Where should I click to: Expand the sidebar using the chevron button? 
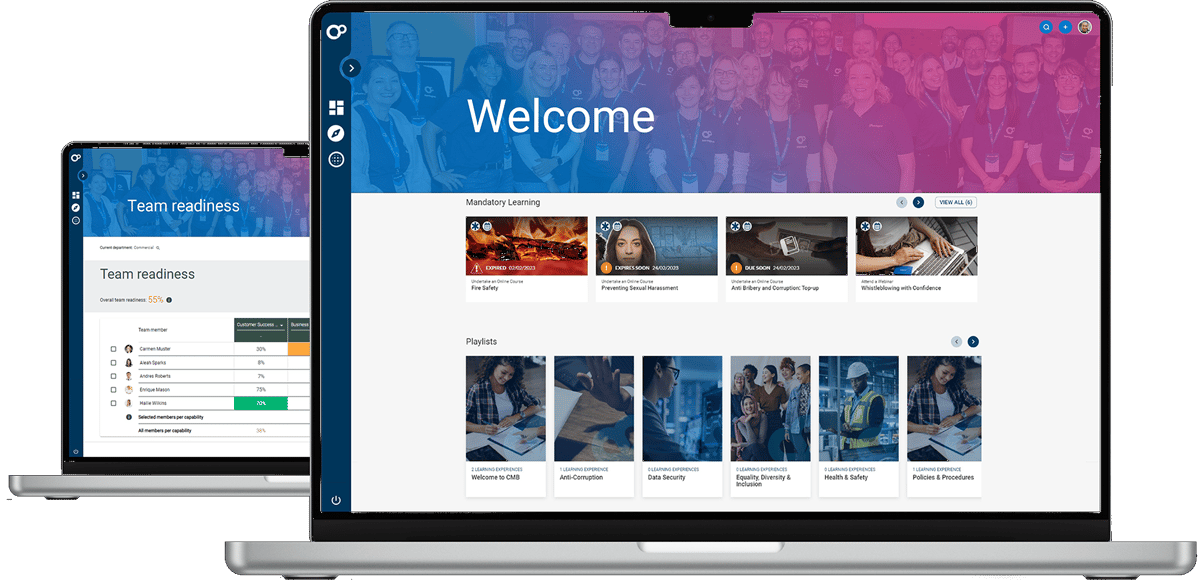[x=351, y=68]
